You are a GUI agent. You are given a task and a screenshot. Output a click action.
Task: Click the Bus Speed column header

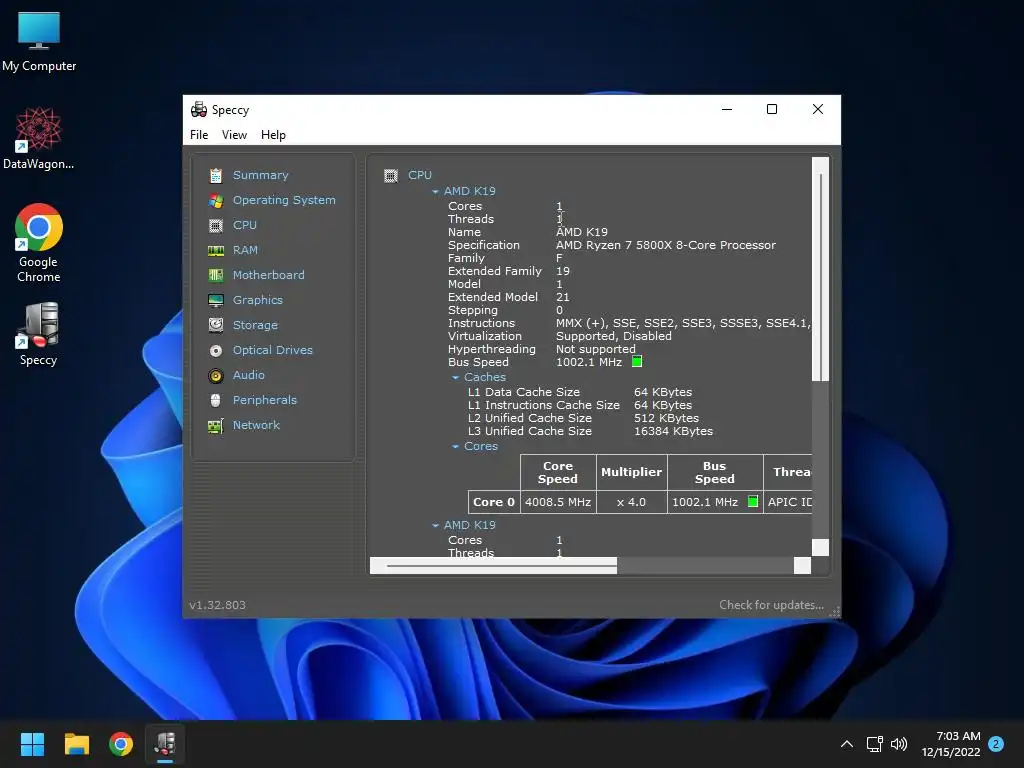[715, 472]
